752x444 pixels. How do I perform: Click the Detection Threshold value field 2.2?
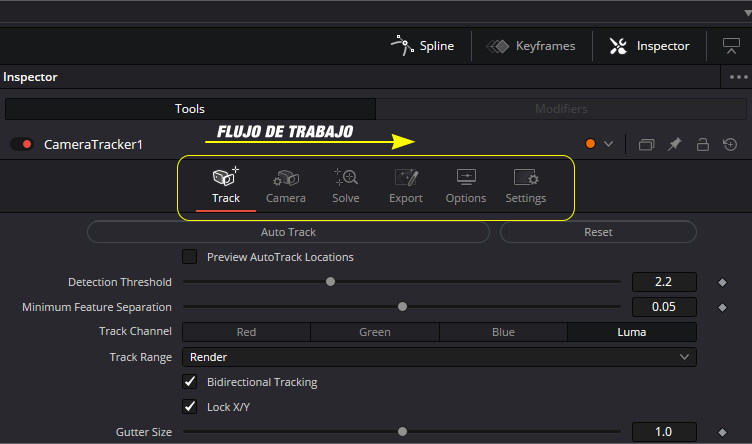coord(664,282)
